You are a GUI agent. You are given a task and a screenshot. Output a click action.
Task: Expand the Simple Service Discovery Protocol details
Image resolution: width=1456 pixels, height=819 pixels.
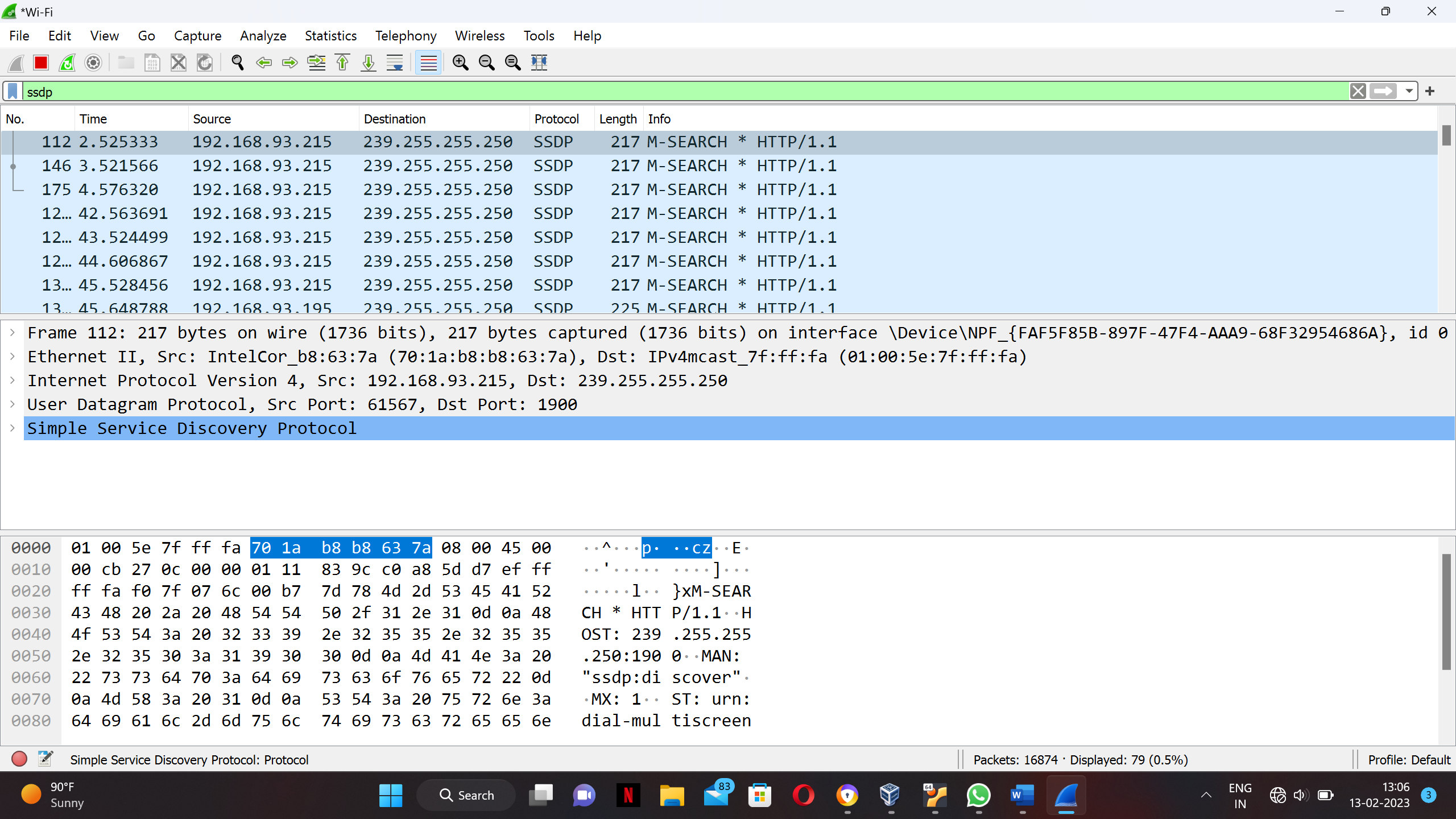point(13,428)
